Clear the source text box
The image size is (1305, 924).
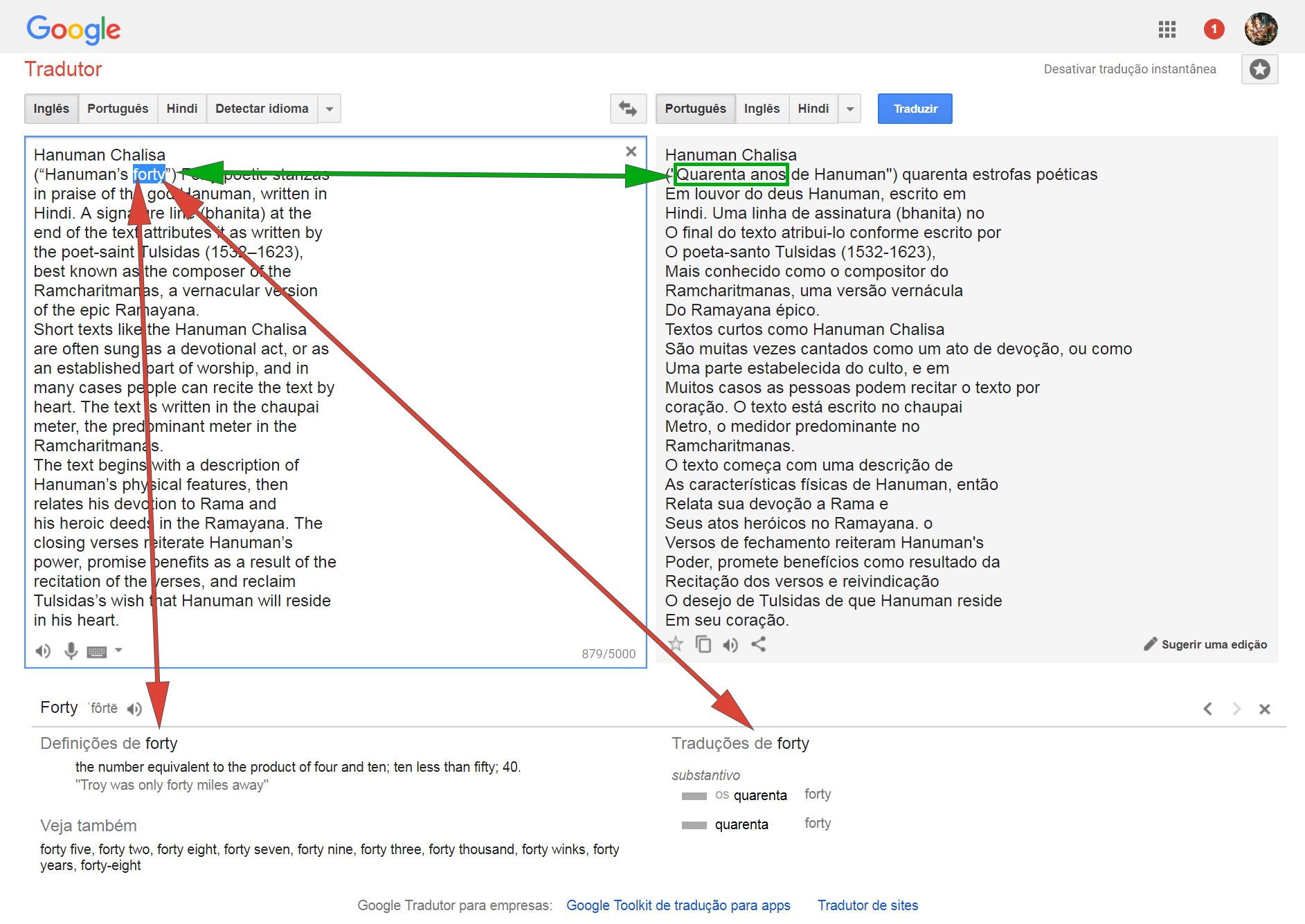631,152
